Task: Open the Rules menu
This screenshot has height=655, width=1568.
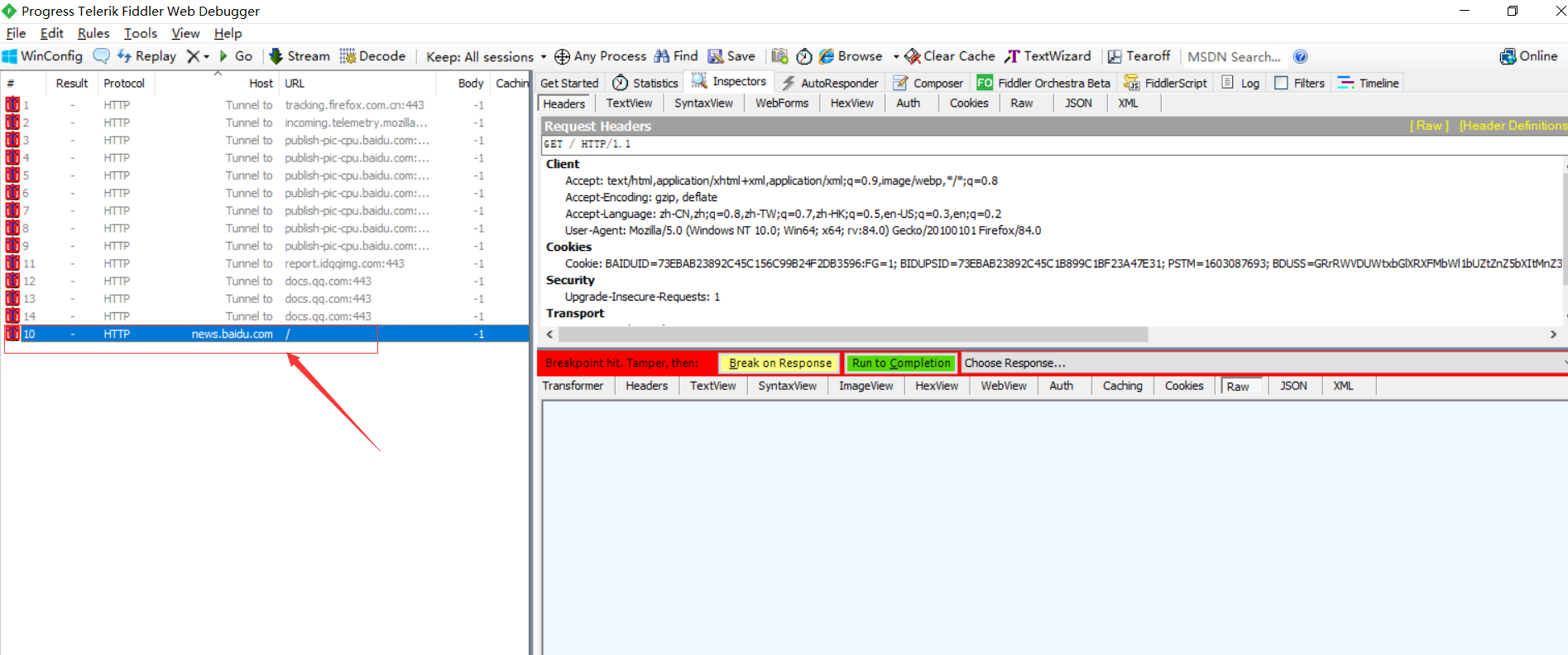Action: tap(94, 33)
